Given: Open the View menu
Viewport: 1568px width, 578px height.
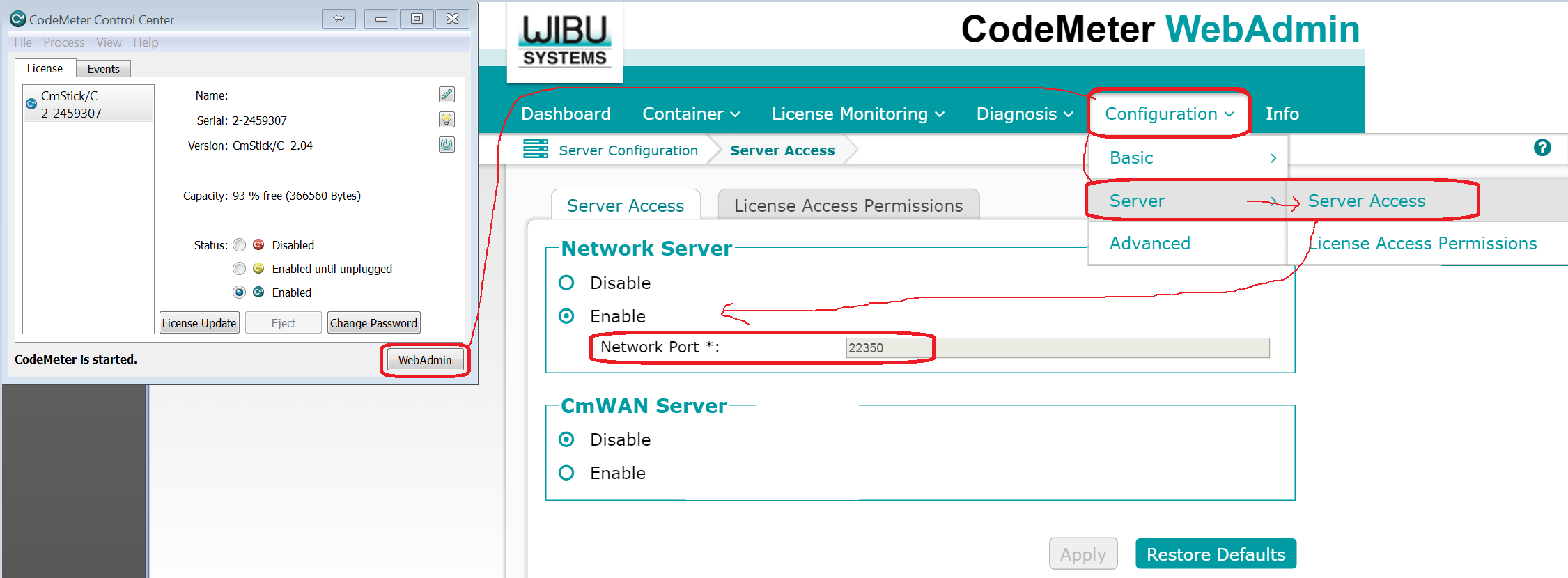Looking at the screenshot, I should [x=109, y=42].
